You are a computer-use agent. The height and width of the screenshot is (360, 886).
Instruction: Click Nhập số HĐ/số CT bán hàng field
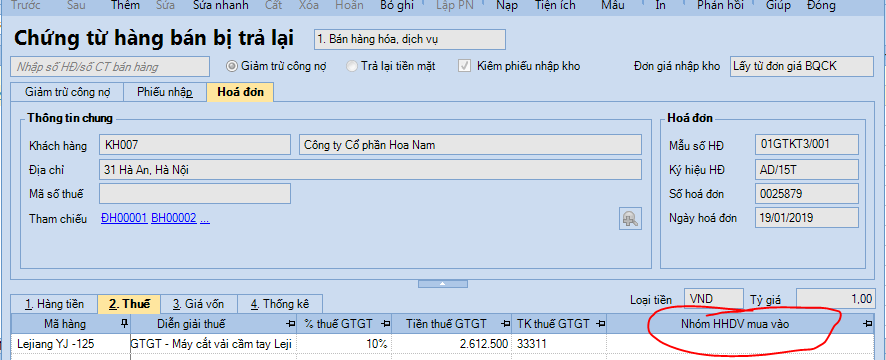coord(110,67)
